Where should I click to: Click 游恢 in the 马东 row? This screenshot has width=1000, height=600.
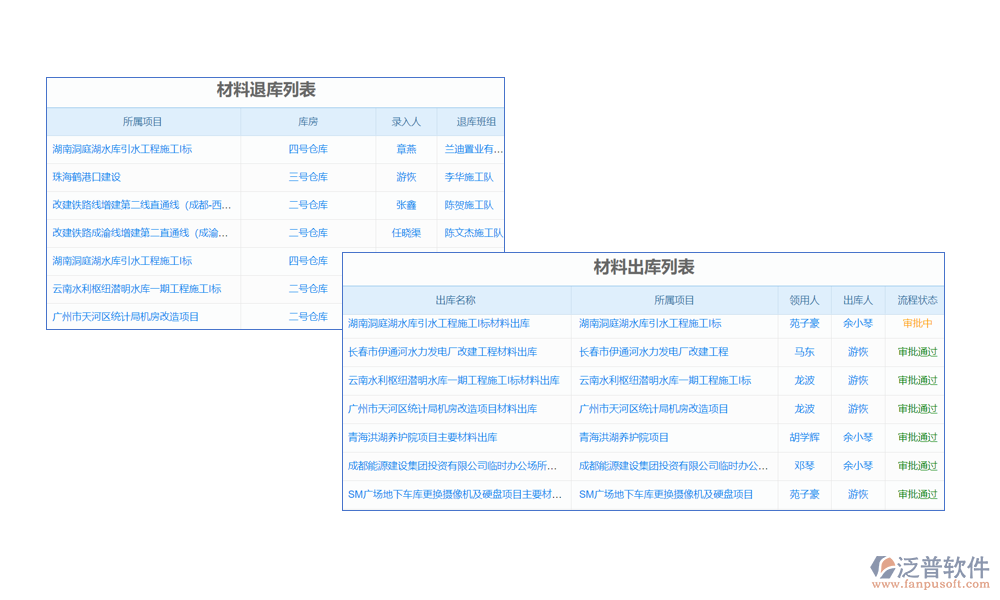tap(858, 352)
